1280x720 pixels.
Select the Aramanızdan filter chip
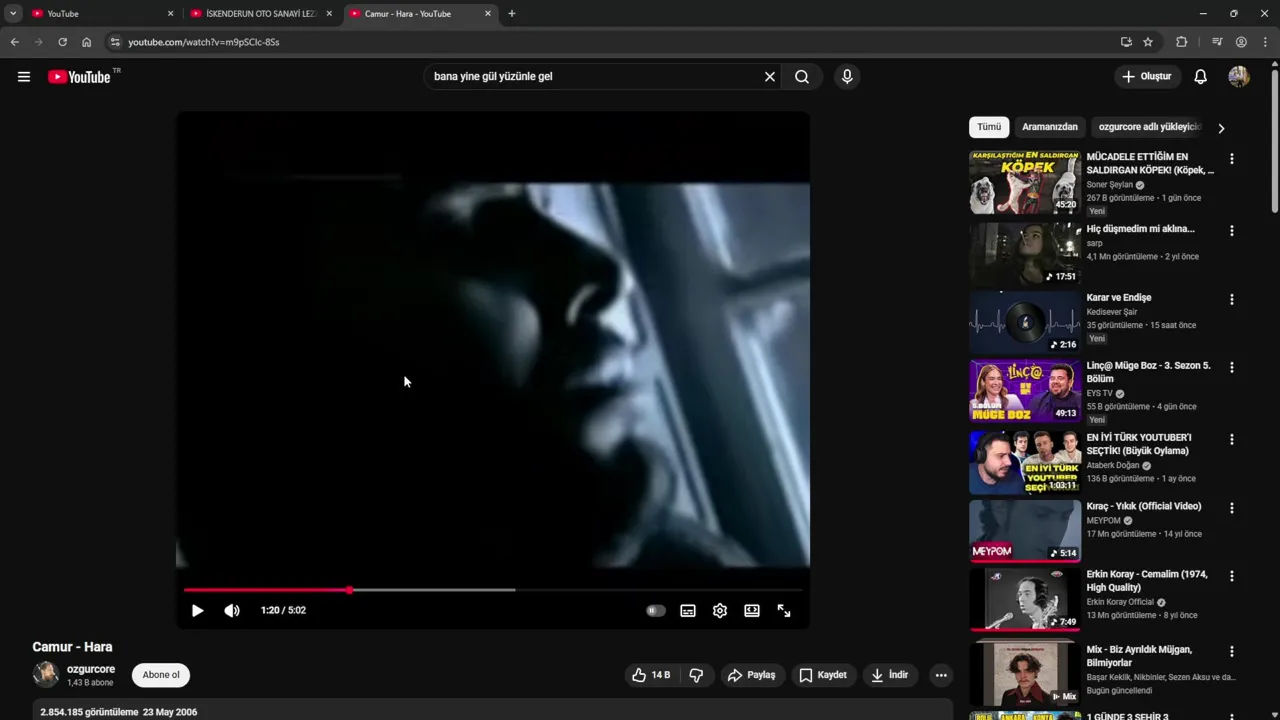click(x=1050, y=127)
